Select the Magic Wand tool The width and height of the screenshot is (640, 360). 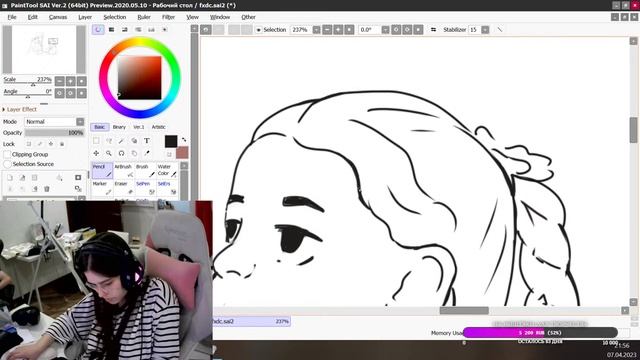(121, 141)
